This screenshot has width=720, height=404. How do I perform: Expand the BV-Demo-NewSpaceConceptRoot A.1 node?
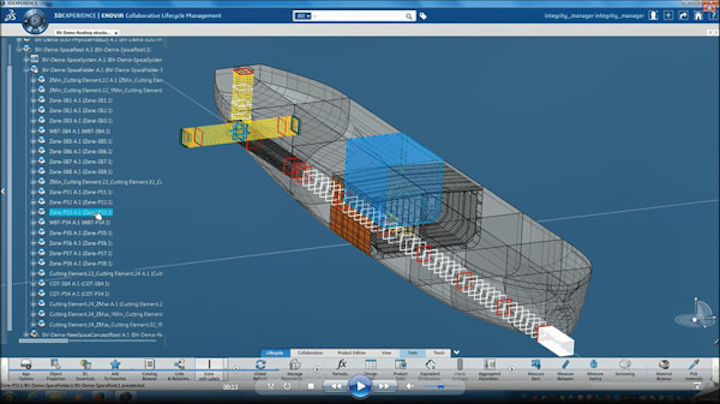tap(26, 335)
